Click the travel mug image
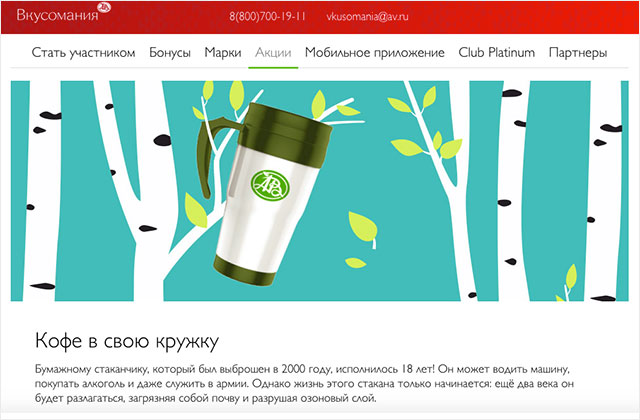 point(264,194)
